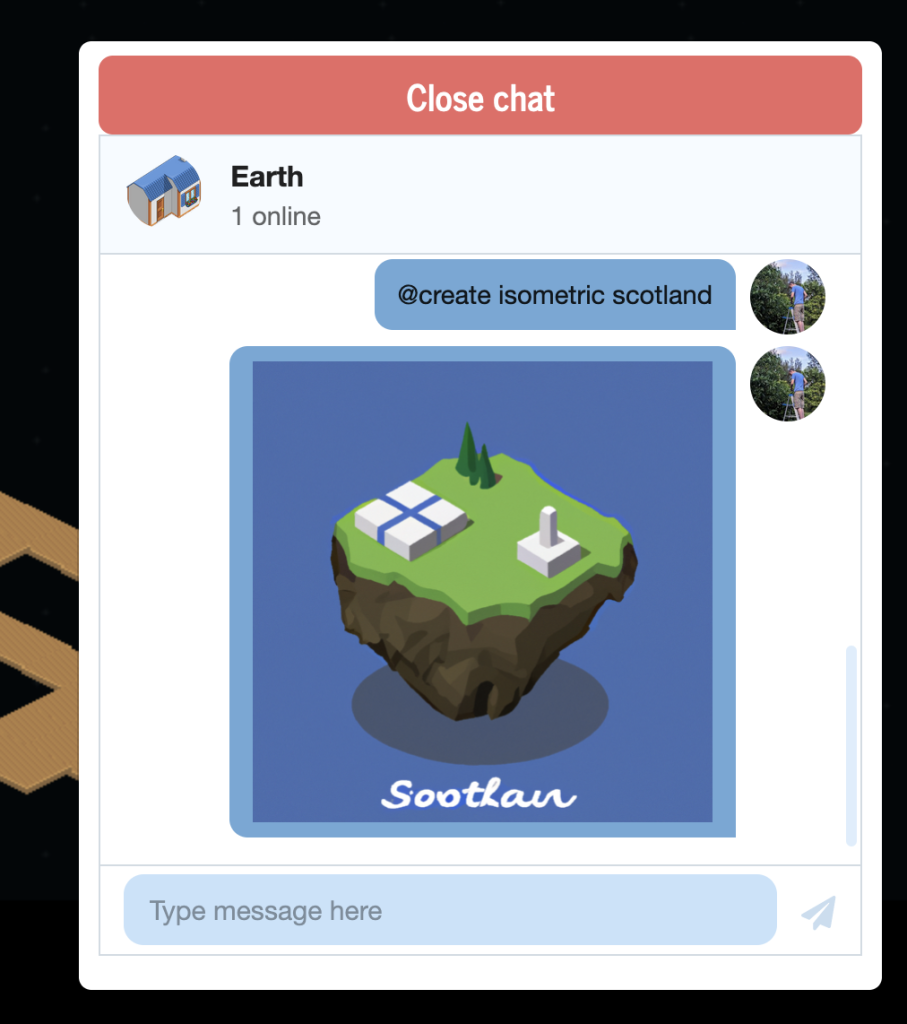The height and width of the screenshot is (1024, 907).
Task: Send the message with the paper-plane icon
Action: coord(819,912)
